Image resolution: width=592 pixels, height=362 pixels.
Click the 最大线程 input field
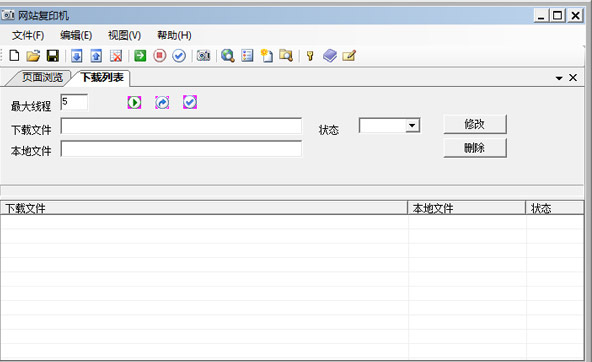pos(74,102)
